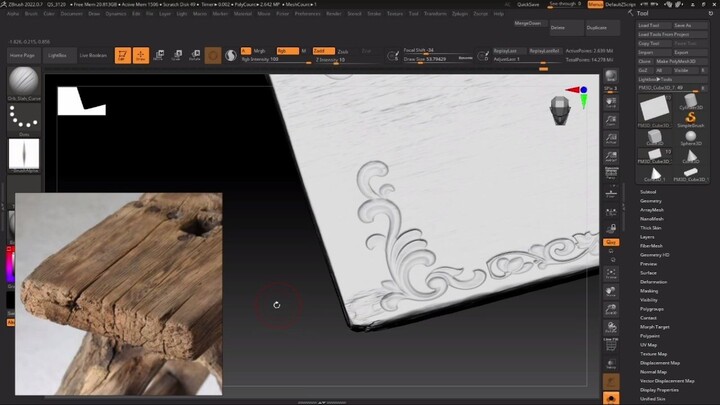Select the Rotate transform icon
The height and width of the screenshot is (405, 720).
point(195,55)
